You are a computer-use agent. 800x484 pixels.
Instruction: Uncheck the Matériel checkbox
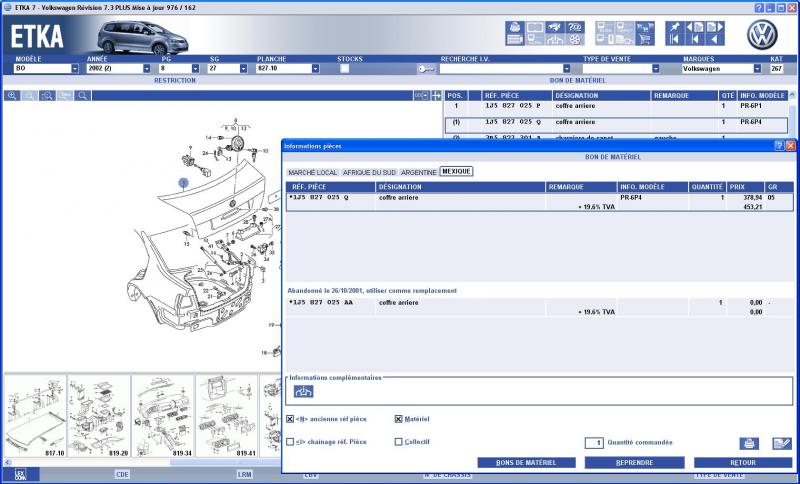click(x=398, y=419)
